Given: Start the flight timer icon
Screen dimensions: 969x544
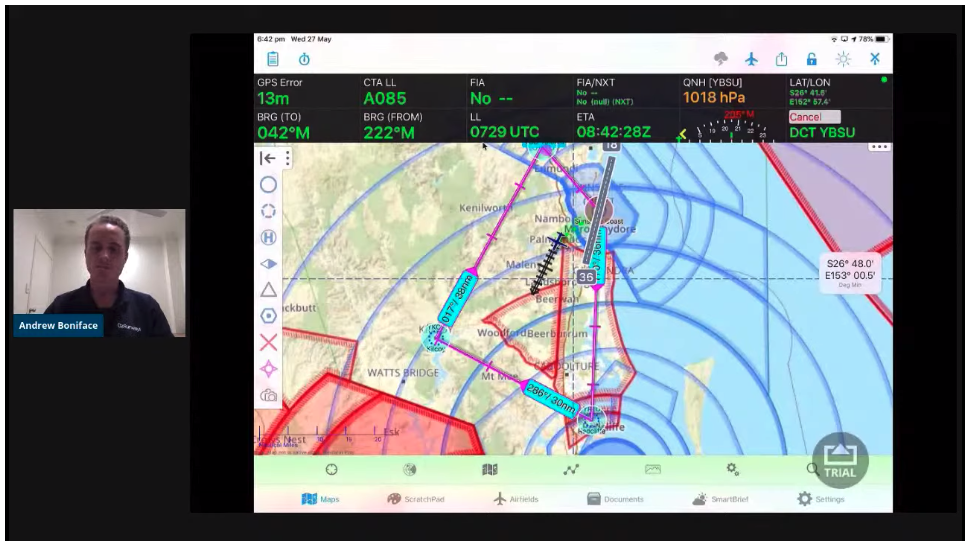Looking at the screenshot, I should point(304,60).
